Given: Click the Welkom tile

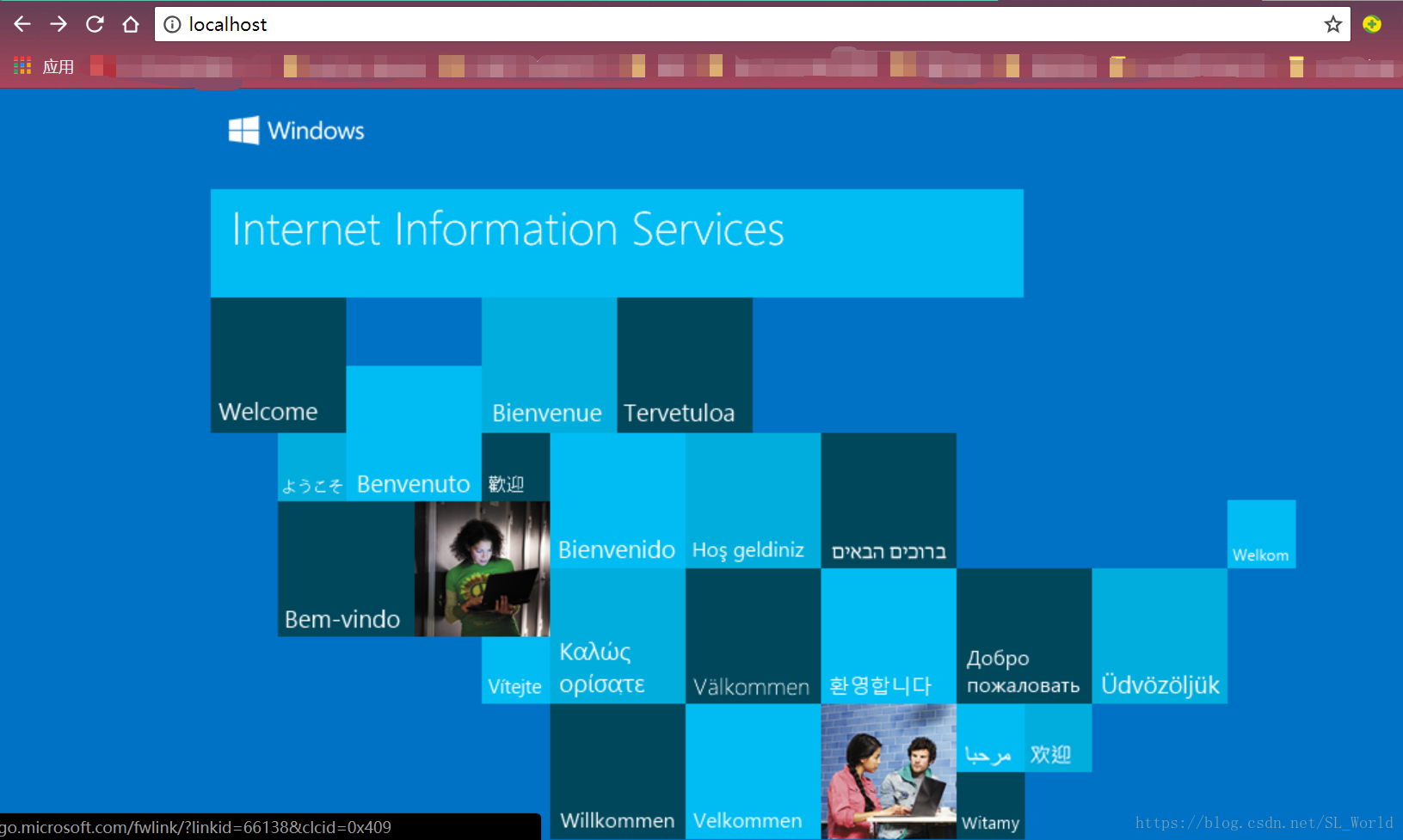Looking at the screenshot, I should click(1261, 534).
